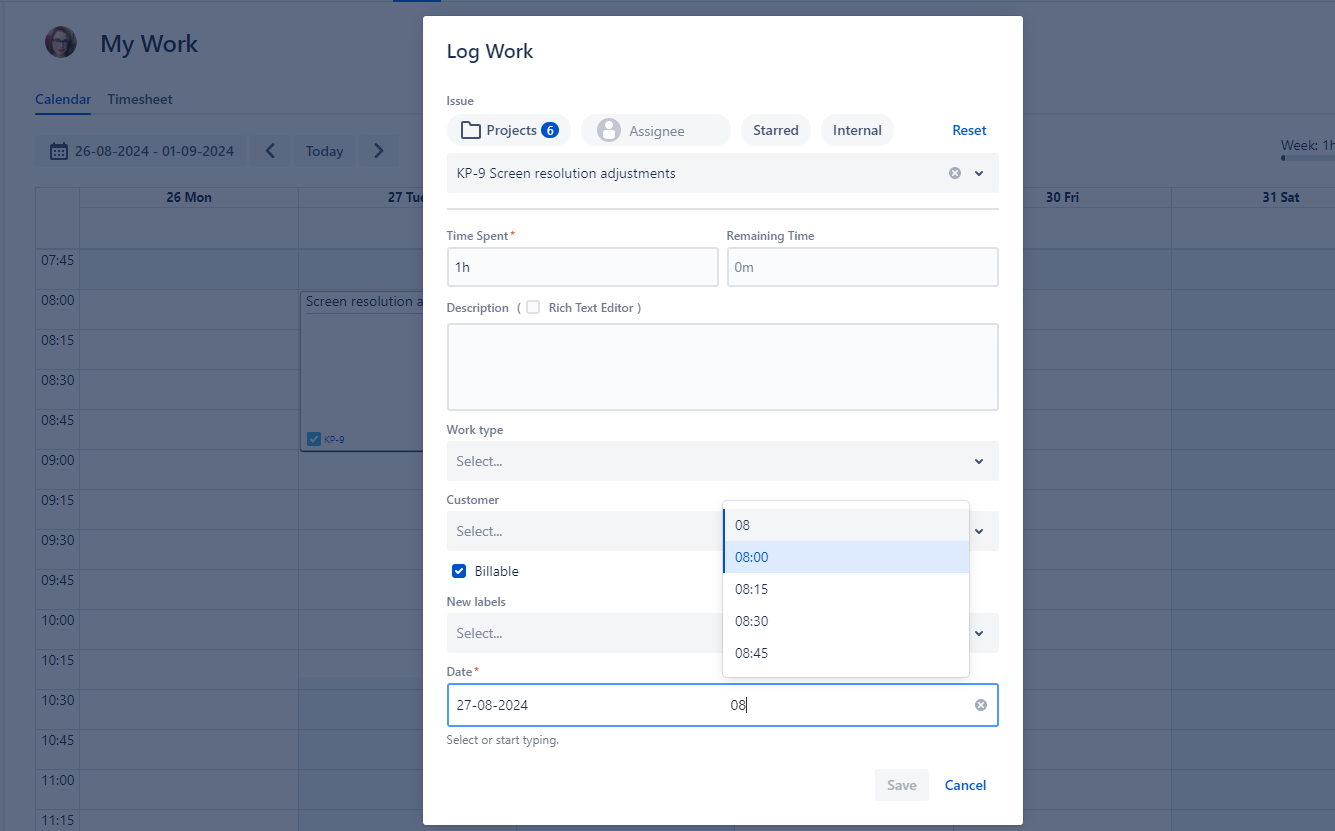1335x831 pixels.
Task: Clear the selected KP-9 issue
Action: coord(954,173)
